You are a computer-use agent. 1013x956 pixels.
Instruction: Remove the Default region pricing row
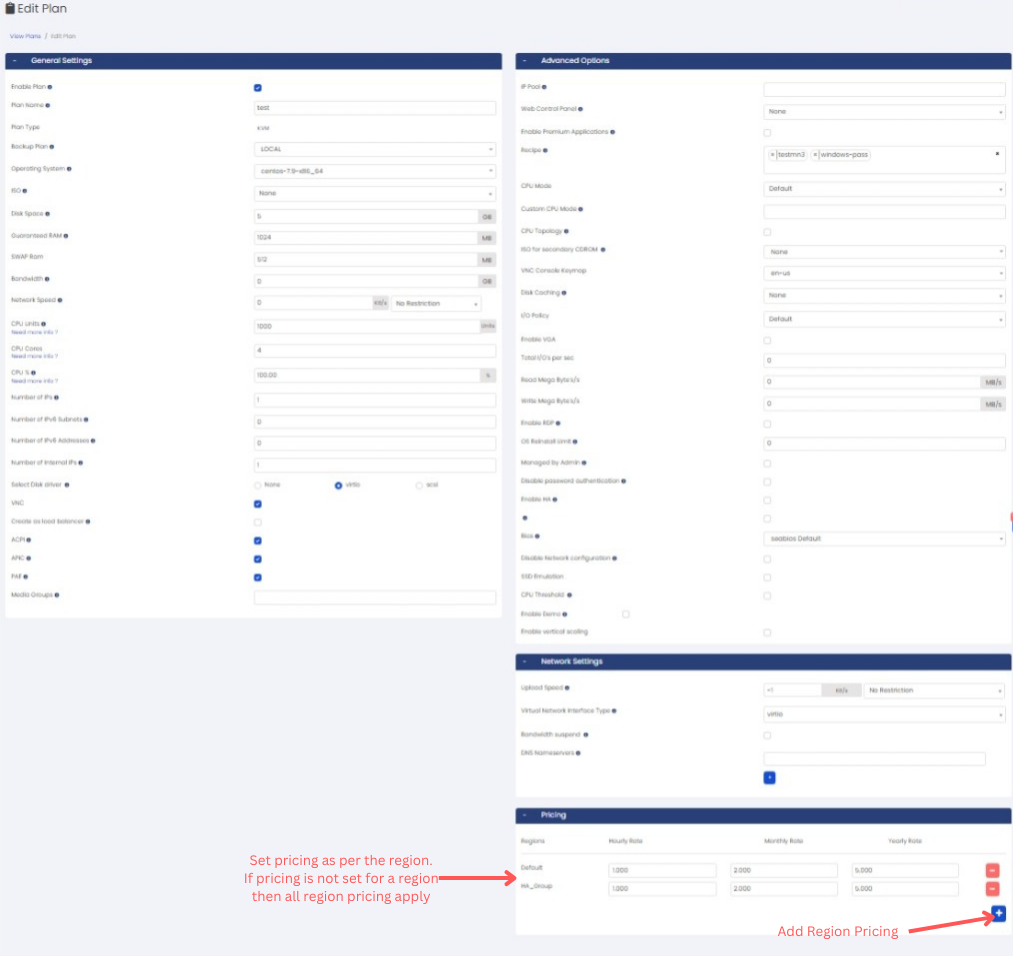point(991,869)
